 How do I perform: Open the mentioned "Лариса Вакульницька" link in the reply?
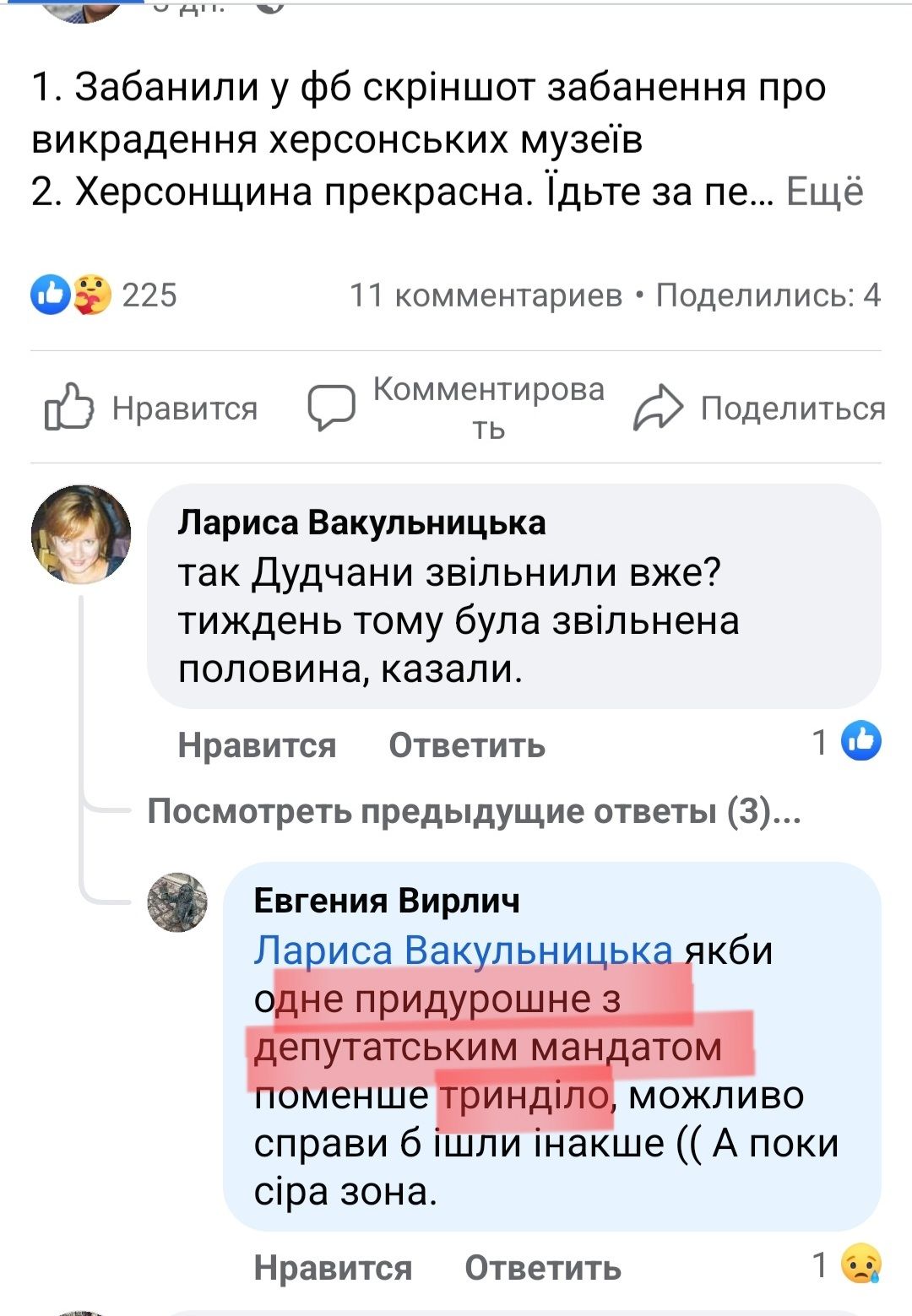tap(463, 950)
